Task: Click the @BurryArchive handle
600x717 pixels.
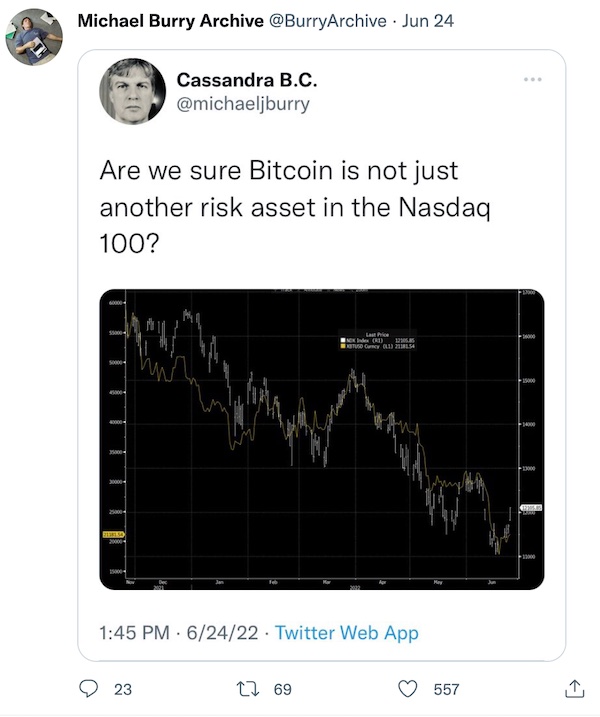Action: pyautogui.click(x=327, y=21)
